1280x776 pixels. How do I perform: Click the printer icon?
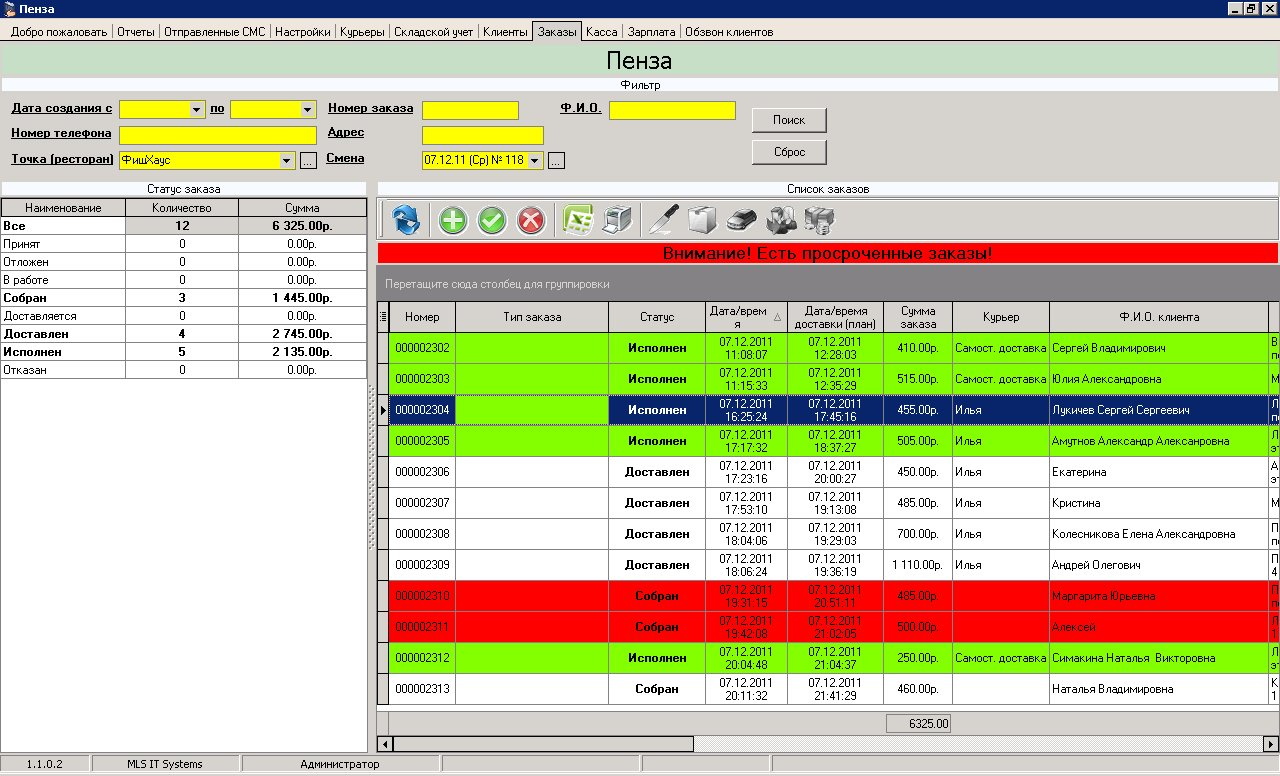click(617, 220)
